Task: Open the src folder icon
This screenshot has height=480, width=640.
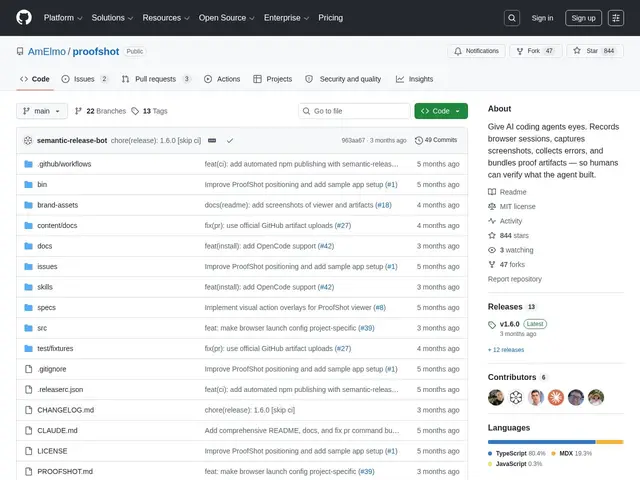Action: pyautogui.click(x=28, y=328)
